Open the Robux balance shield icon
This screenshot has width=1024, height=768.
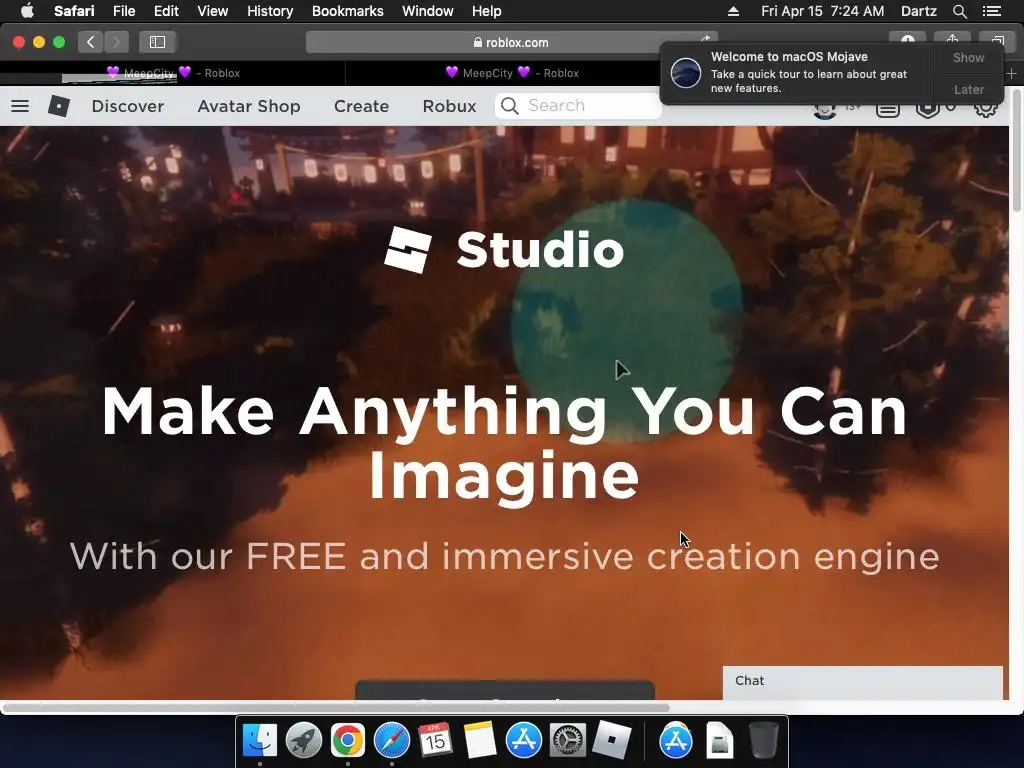click(927, 110)
